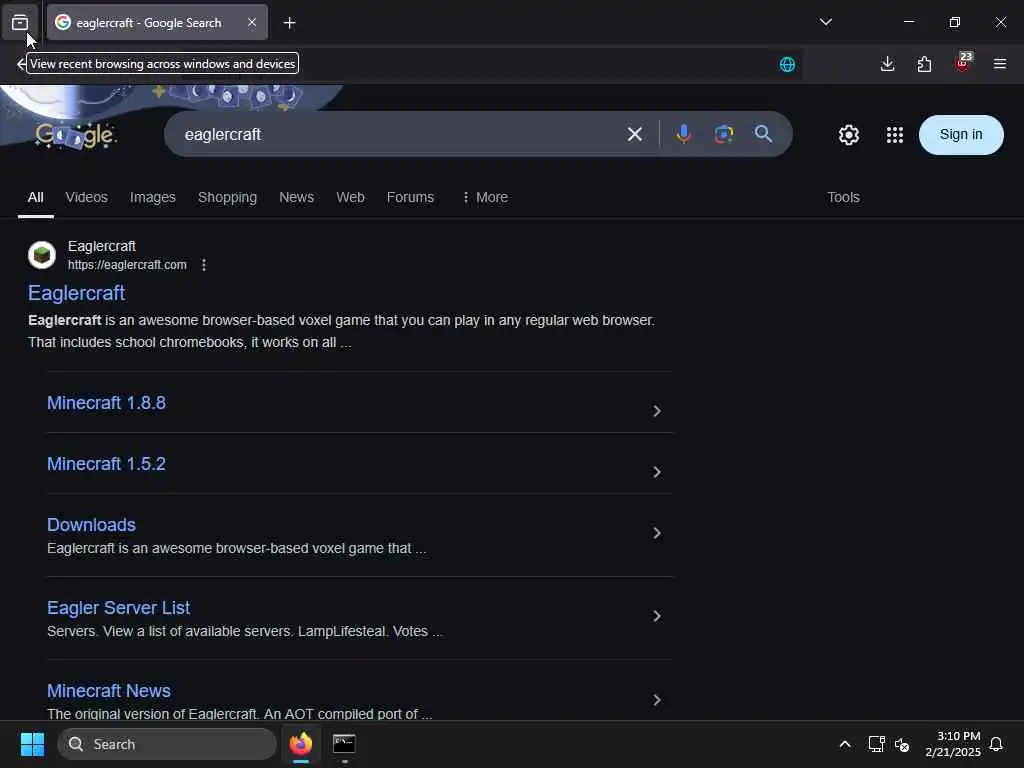Screen dimensions: 1024x768
Task: Open the Minecraft News sitelink
Action: point(109,691)
